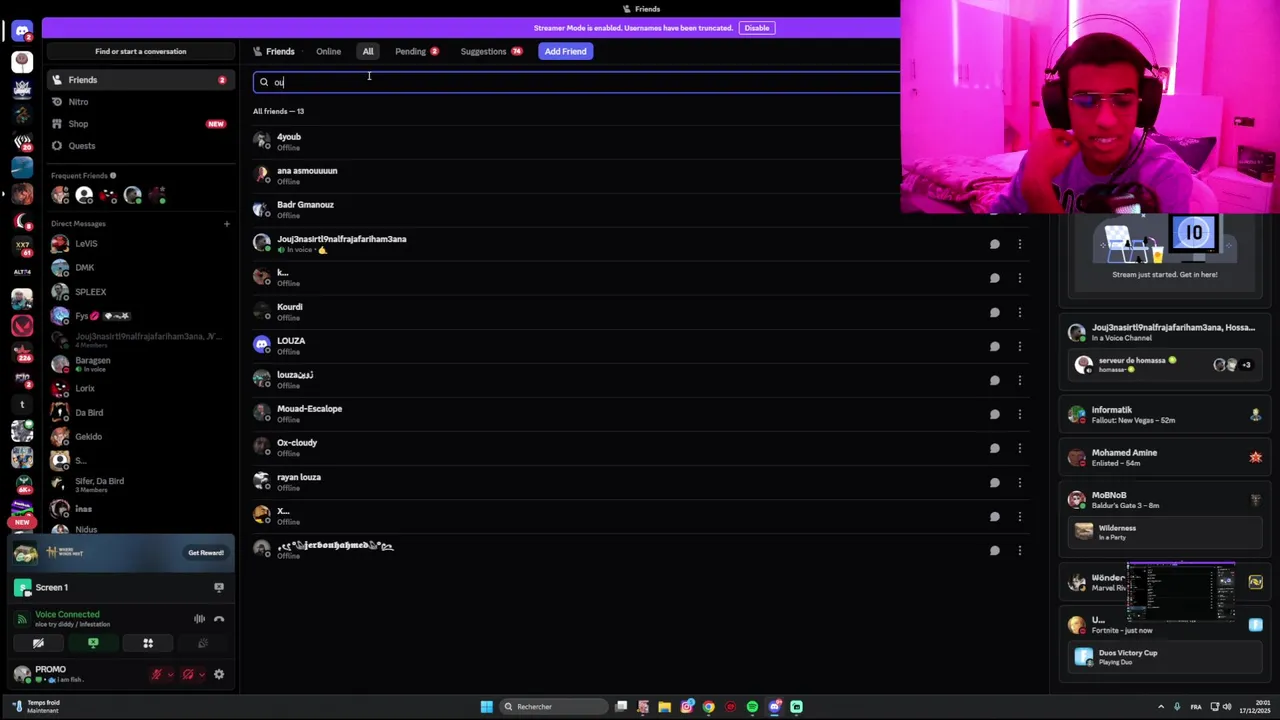Viewport: 1280px width, 720px height.
Task: Open Voice Connected channel link
Action: [72, 624]
